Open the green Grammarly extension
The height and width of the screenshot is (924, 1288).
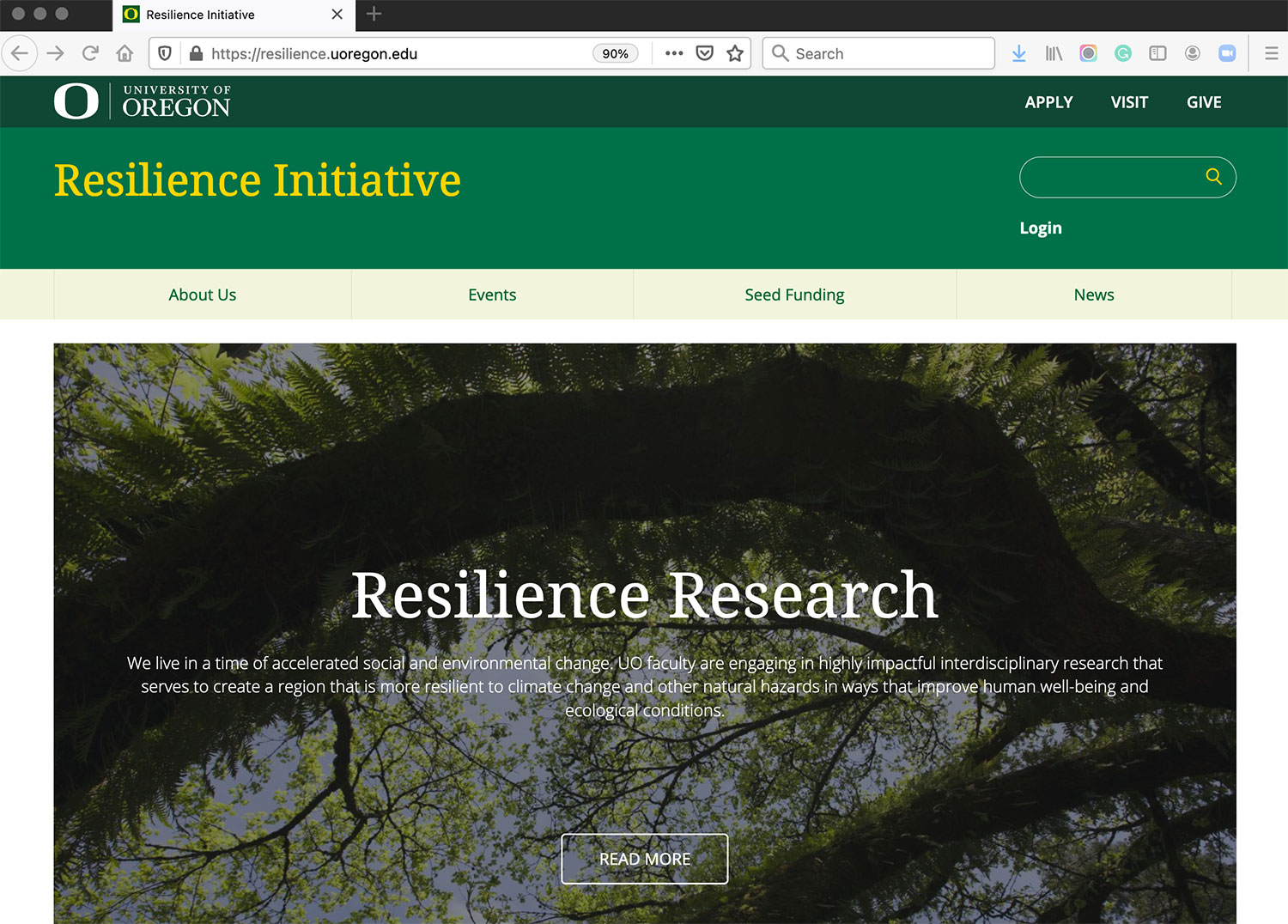click(x=1123, y=53)
